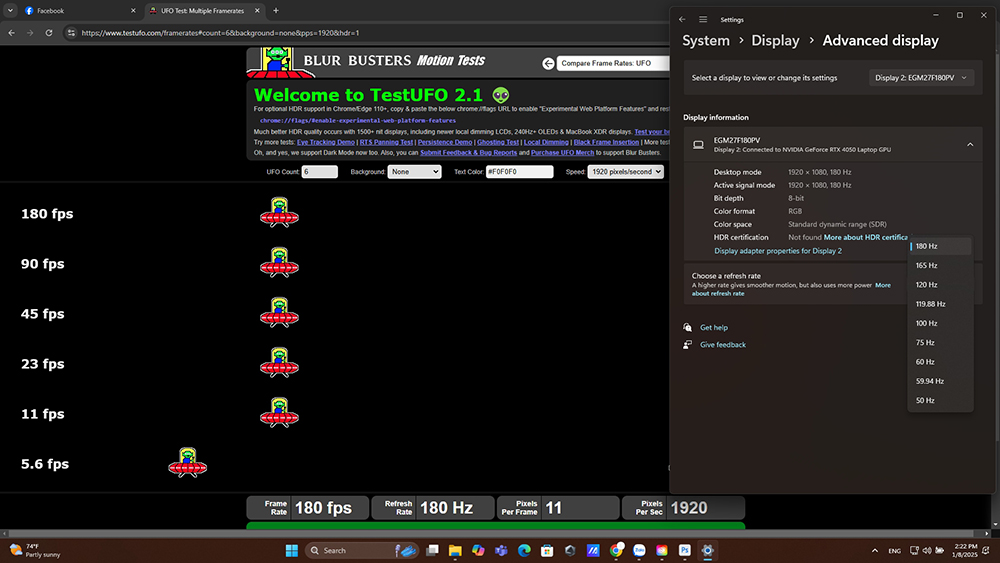Open the Purchase UFO Merch link
1000x563 pixels.
(x=562, y=152)
